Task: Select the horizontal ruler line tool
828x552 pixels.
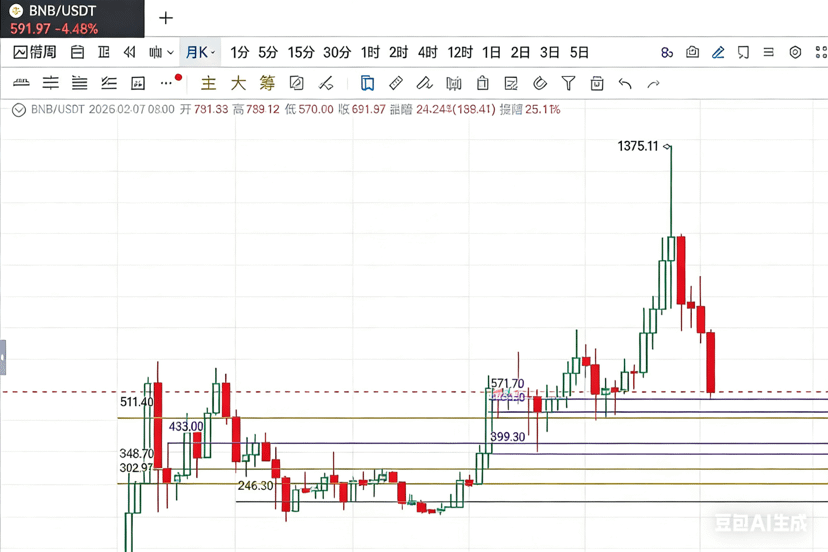Action: click(21, 83)
